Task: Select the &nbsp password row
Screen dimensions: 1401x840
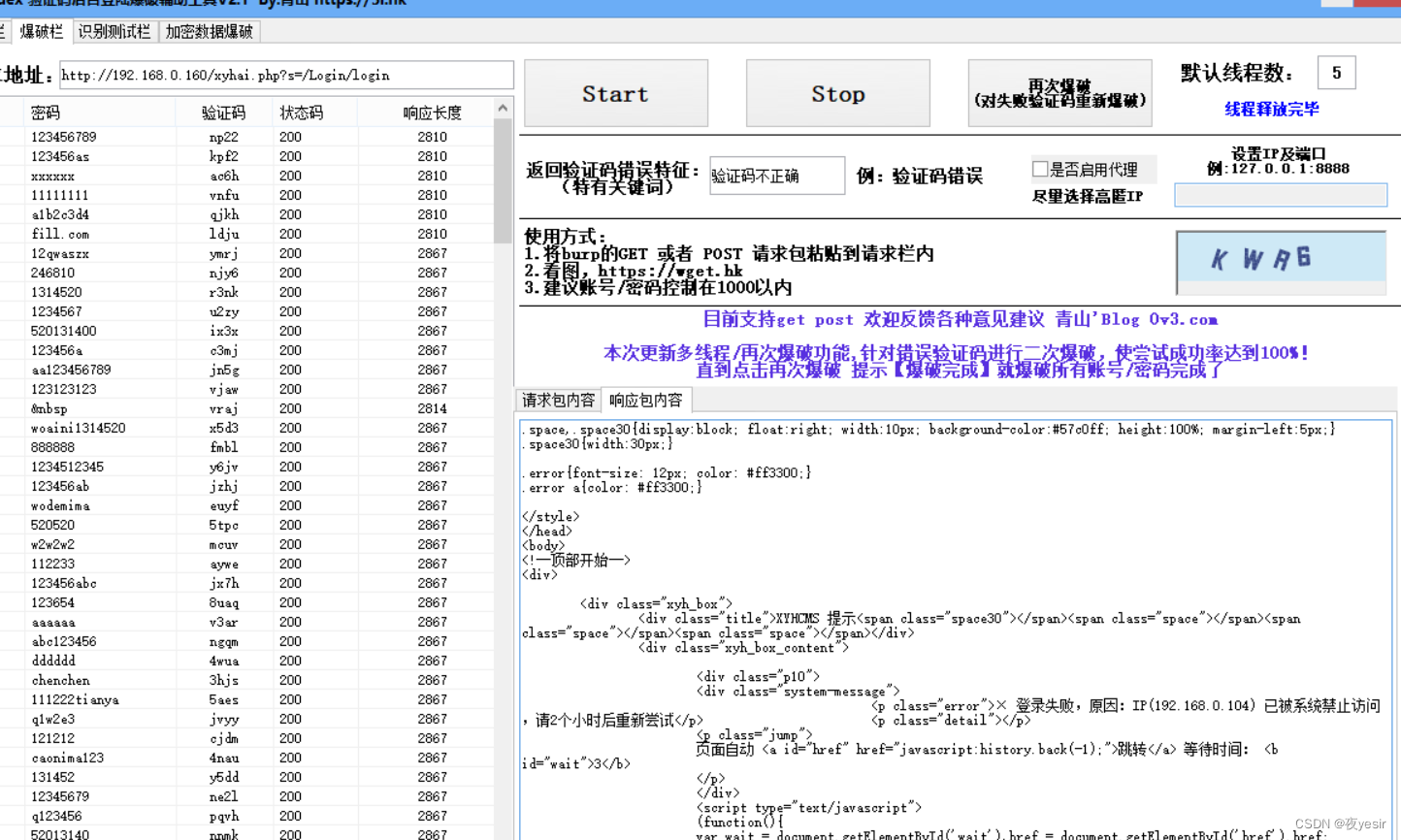Action: pos(246,408)
